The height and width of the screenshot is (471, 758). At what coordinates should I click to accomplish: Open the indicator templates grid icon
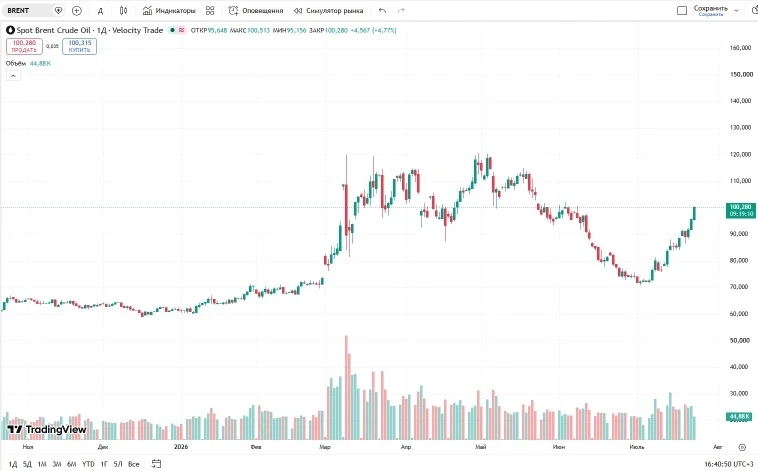210,10
